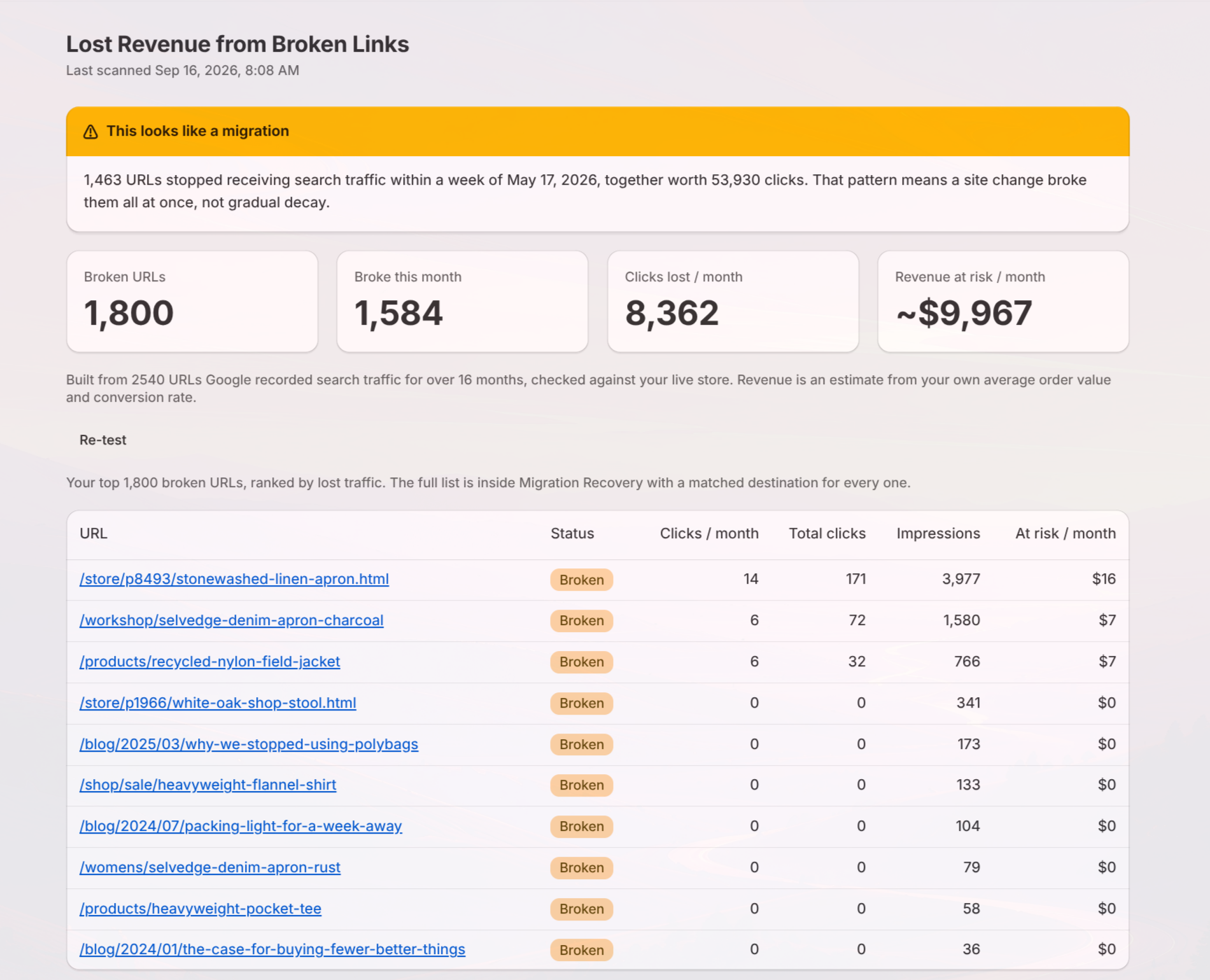The image size is (1210, 980).
Task: Click the At risk / month column header
Action: coord(1065,533)
